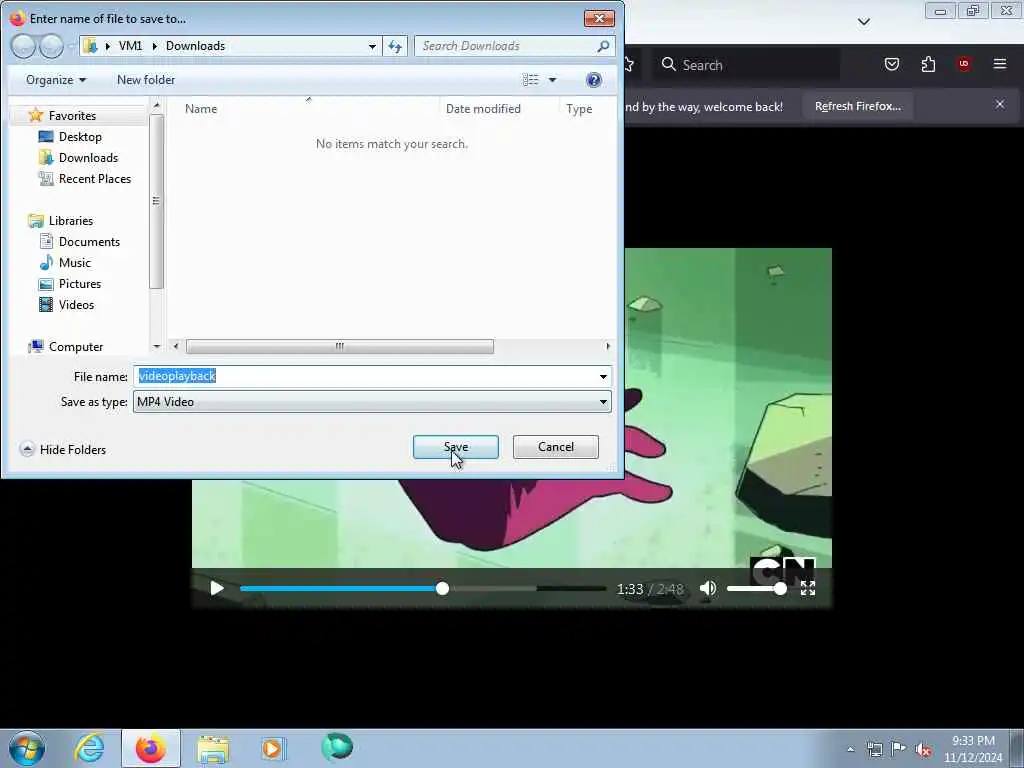Open Recent Places
The height and width of the screenshot is (768, 1024).
pyautogui.click(x=95, y=178)
